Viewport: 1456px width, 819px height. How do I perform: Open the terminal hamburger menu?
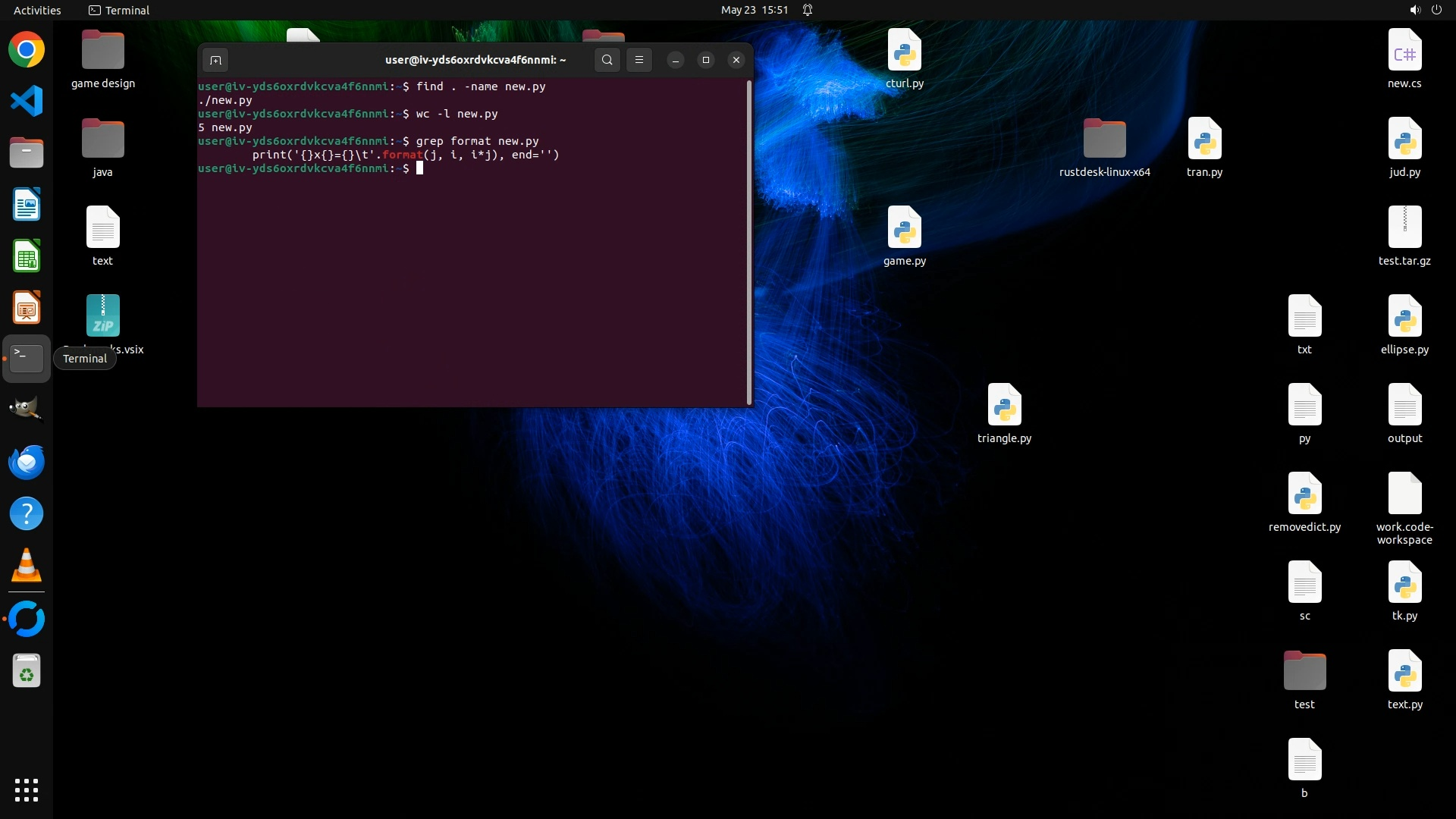(x=639, y=60)
